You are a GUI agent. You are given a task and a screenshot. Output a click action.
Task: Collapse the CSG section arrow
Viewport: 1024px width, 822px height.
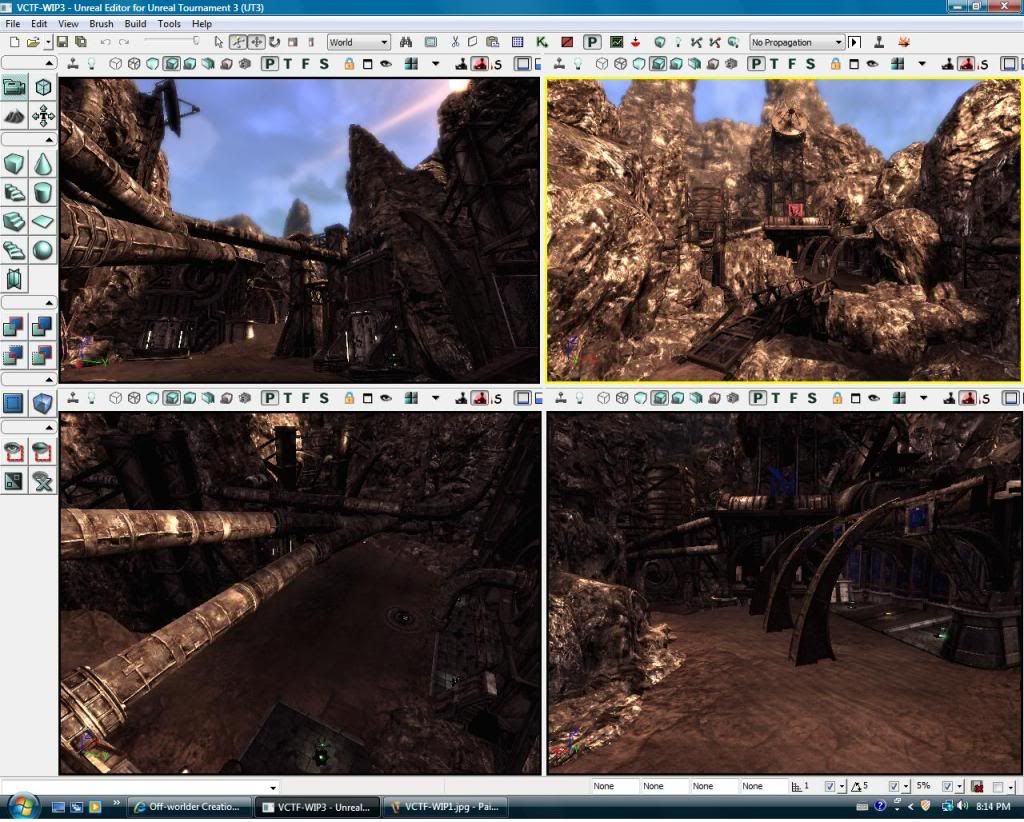[50, 303]
